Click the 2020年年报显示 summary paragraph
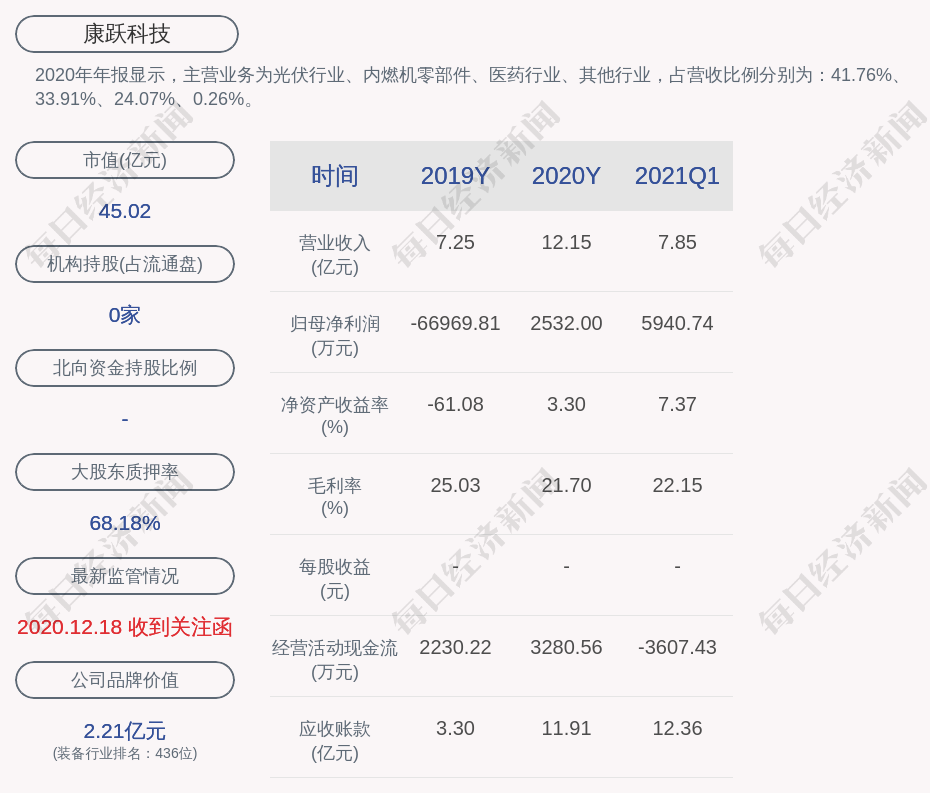 469,87
